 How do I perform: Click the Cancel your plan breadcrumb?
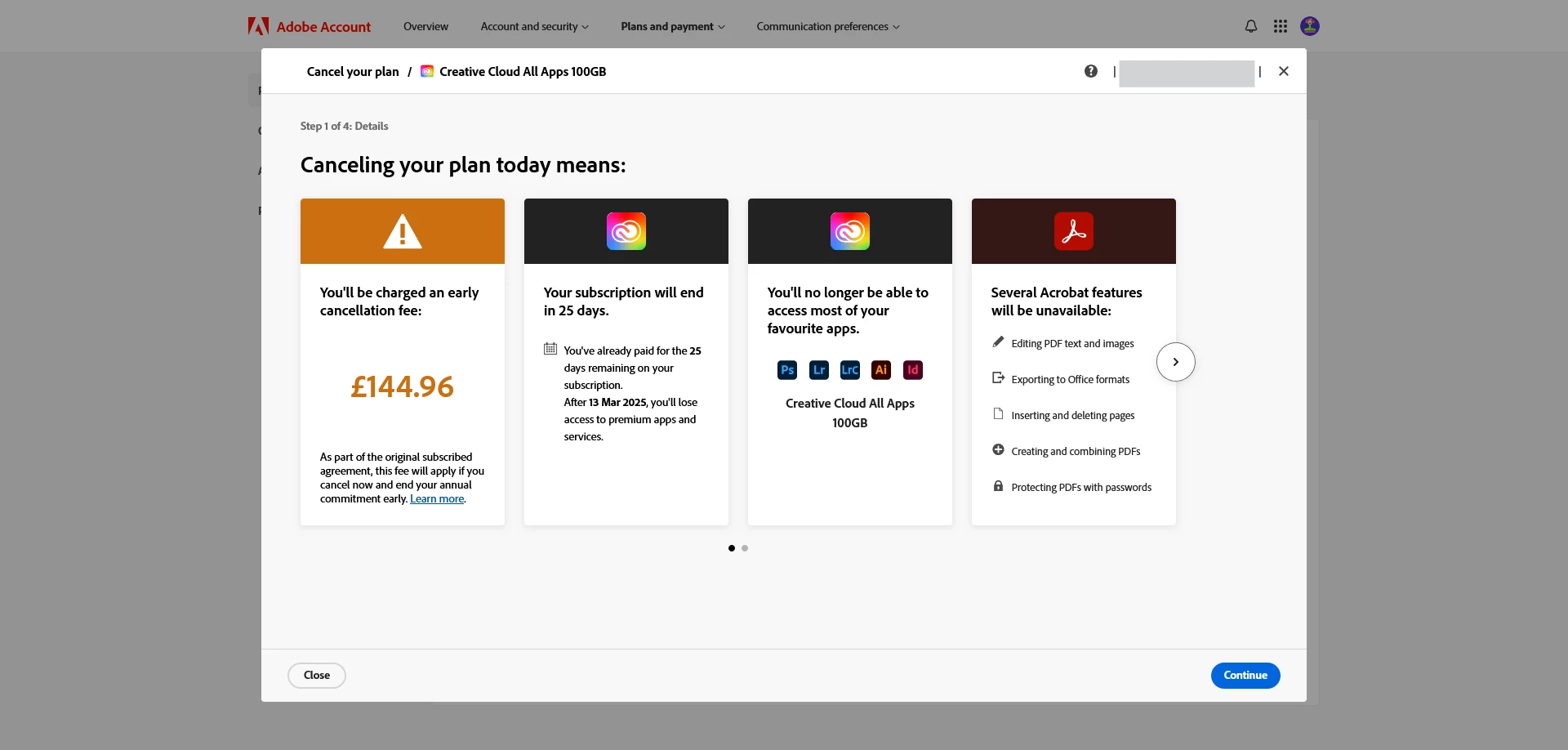click(x=353, y=72)
